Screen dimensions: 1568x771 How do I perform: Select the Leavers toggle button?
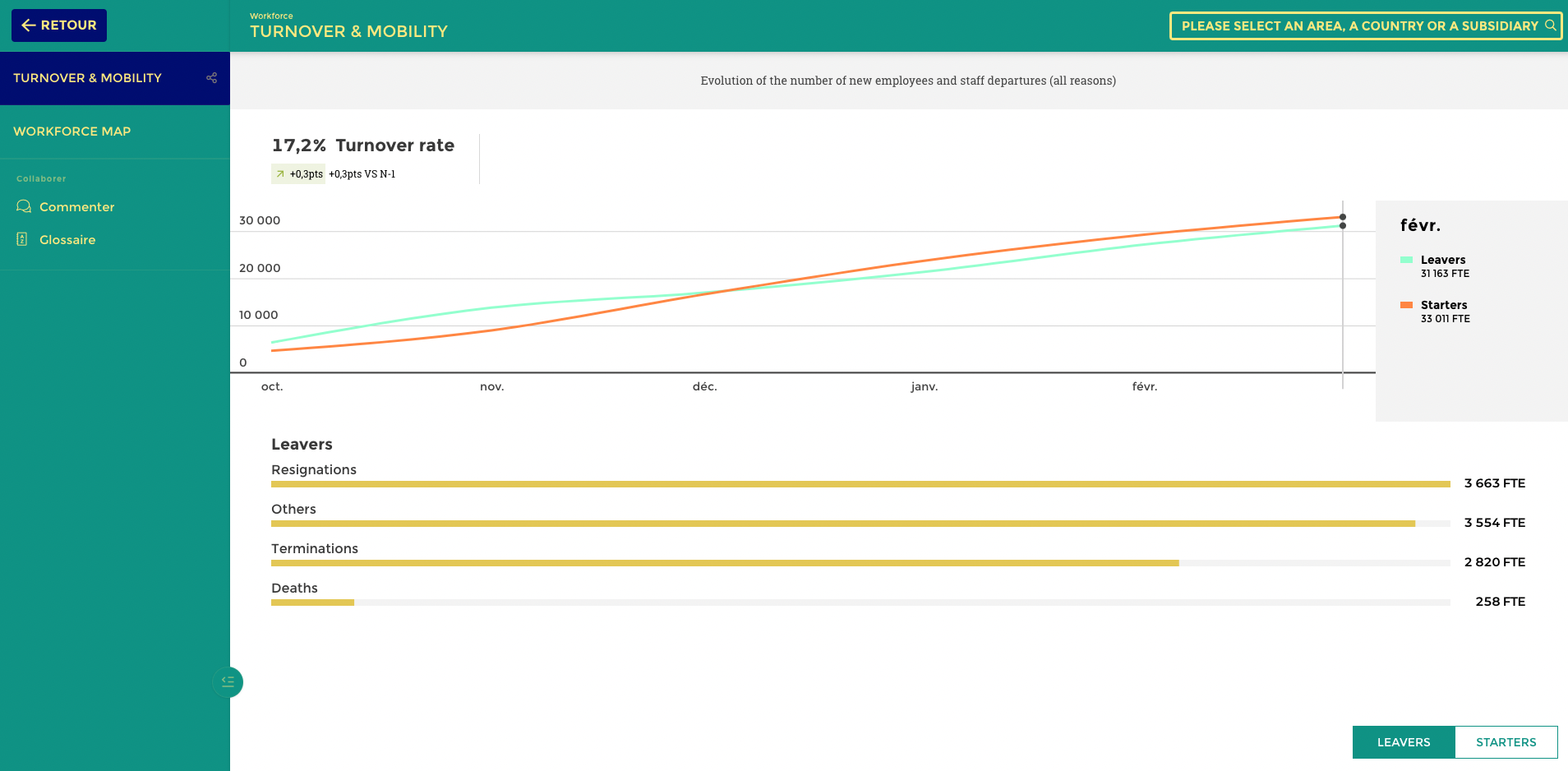[x=1403, y=742]
